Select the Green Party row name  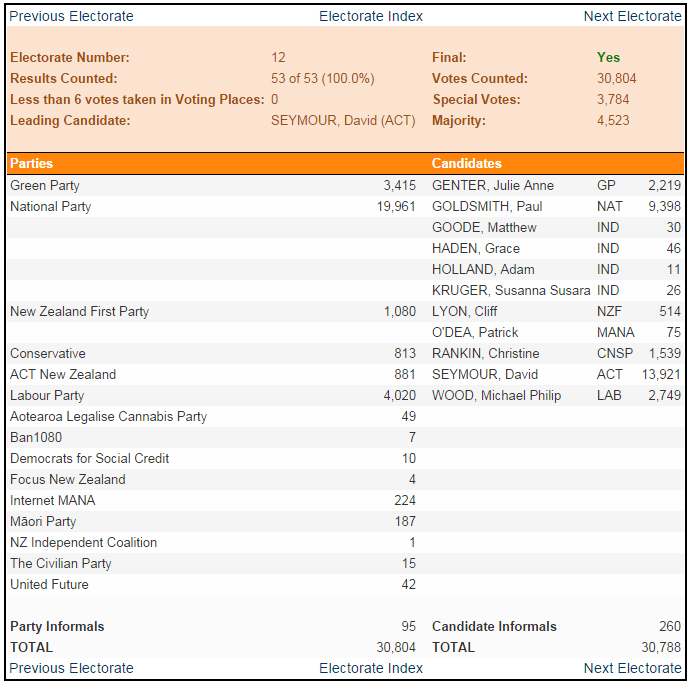click(x=45, y=185)
